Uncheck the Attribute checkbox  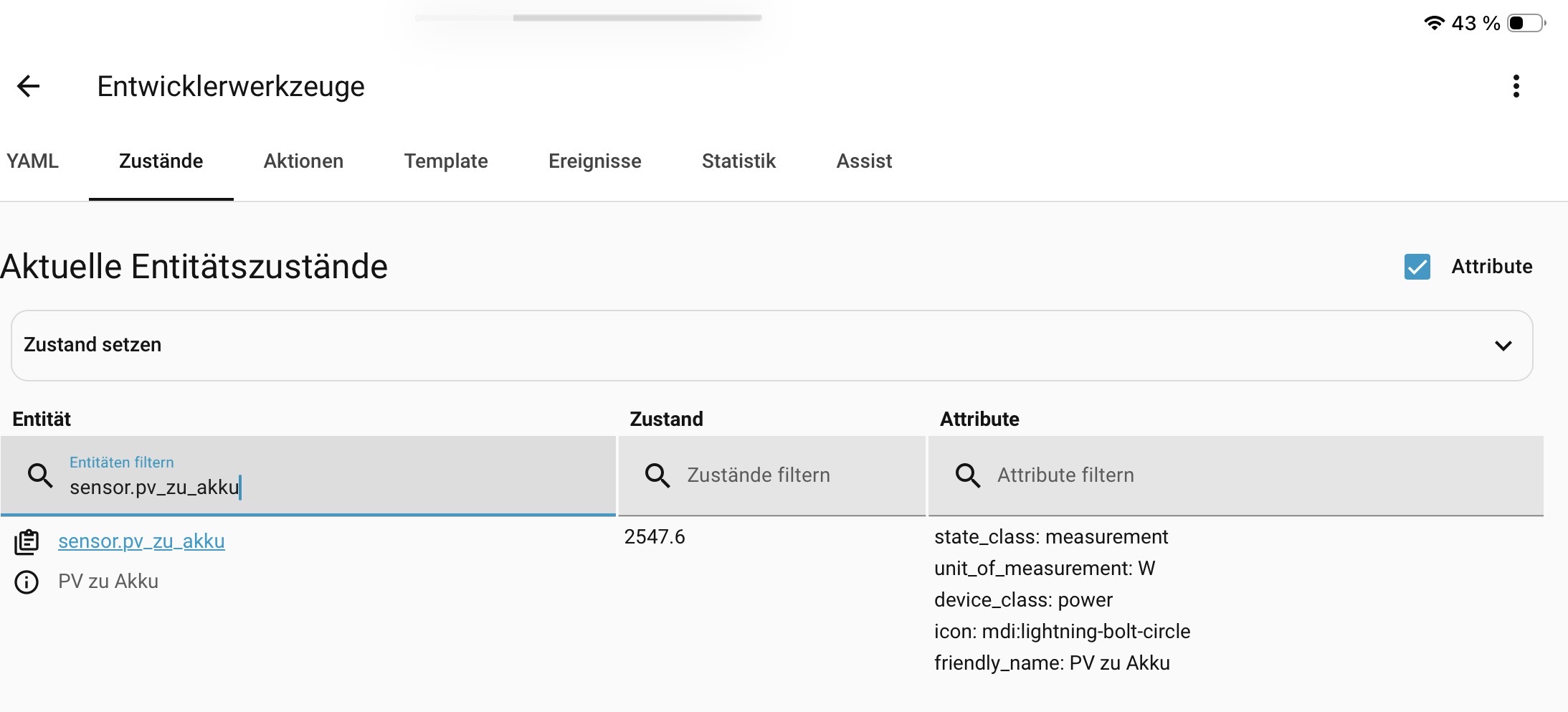1417,267
